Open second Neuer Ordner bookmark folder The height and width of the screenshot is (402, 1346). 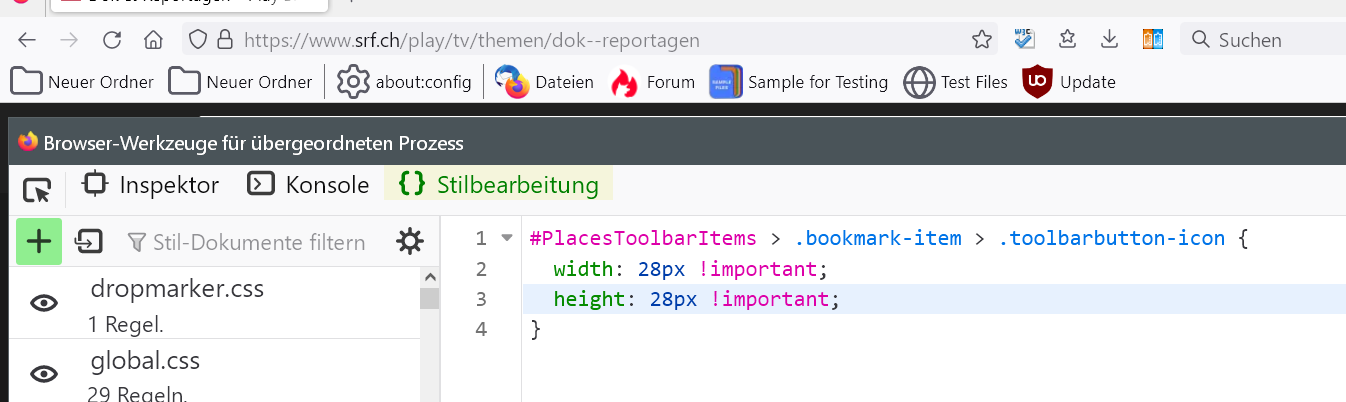tap(240, 82)
